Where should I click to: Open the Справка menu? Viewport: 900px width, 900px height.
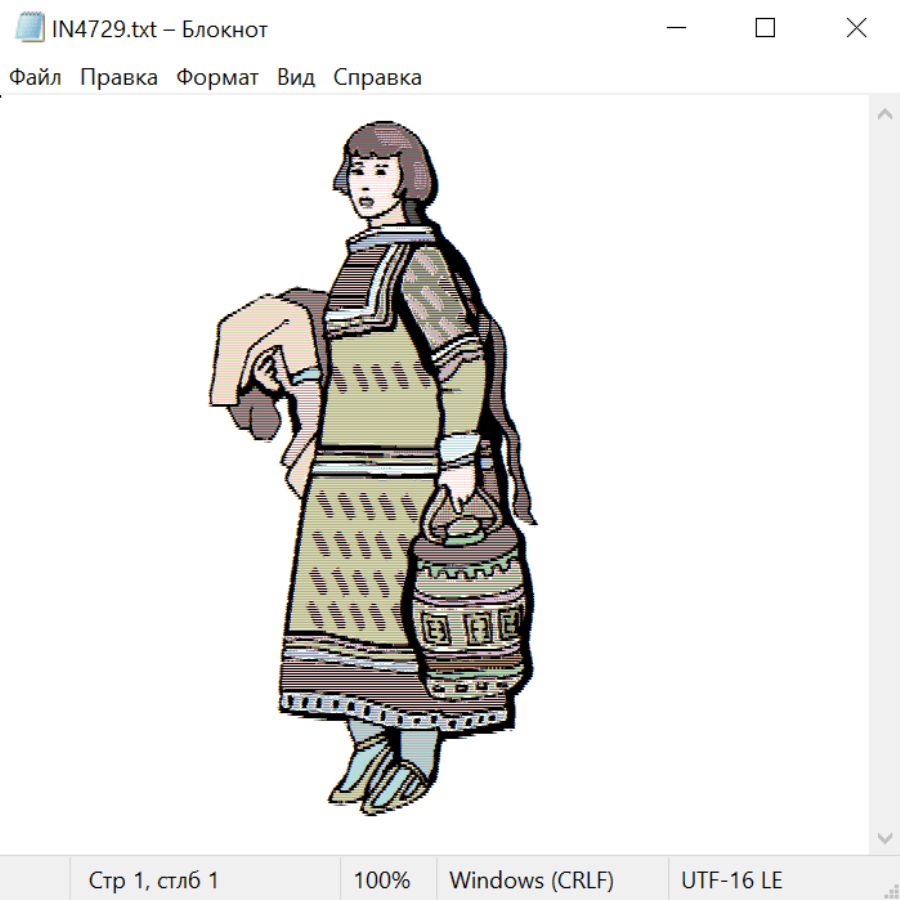pyautogui.click(x=377, y=78)
